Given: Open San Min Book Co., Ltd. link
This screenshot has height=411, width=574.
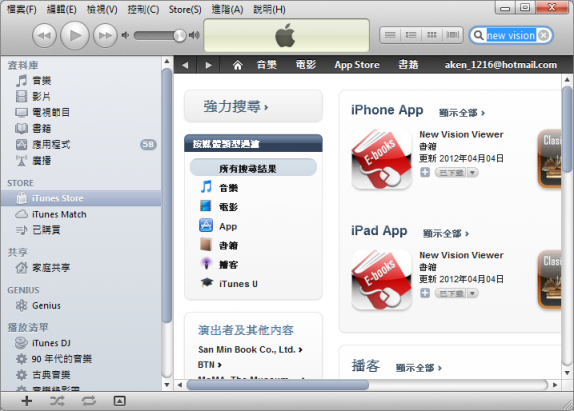Looking at the screenshot, I should point(250,350).
